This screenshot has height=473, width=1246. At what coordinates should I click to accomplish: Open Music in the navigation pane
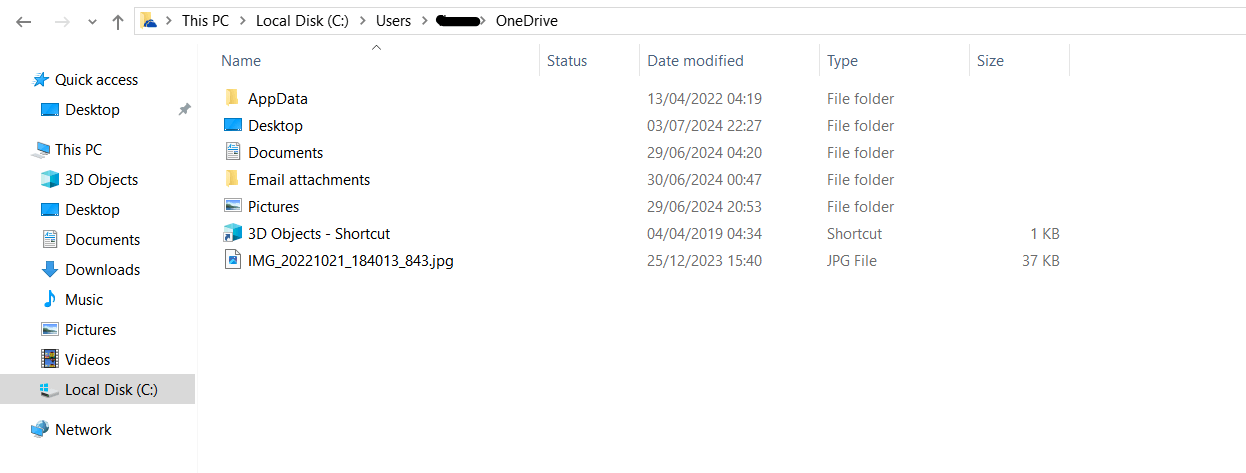coord(84,300)
